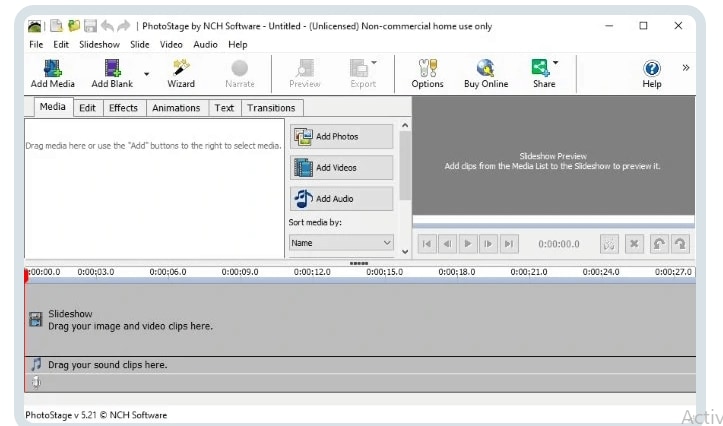This screenshot has height=426, width=723.
Task: Step back one frame
Action: point(447,244)
